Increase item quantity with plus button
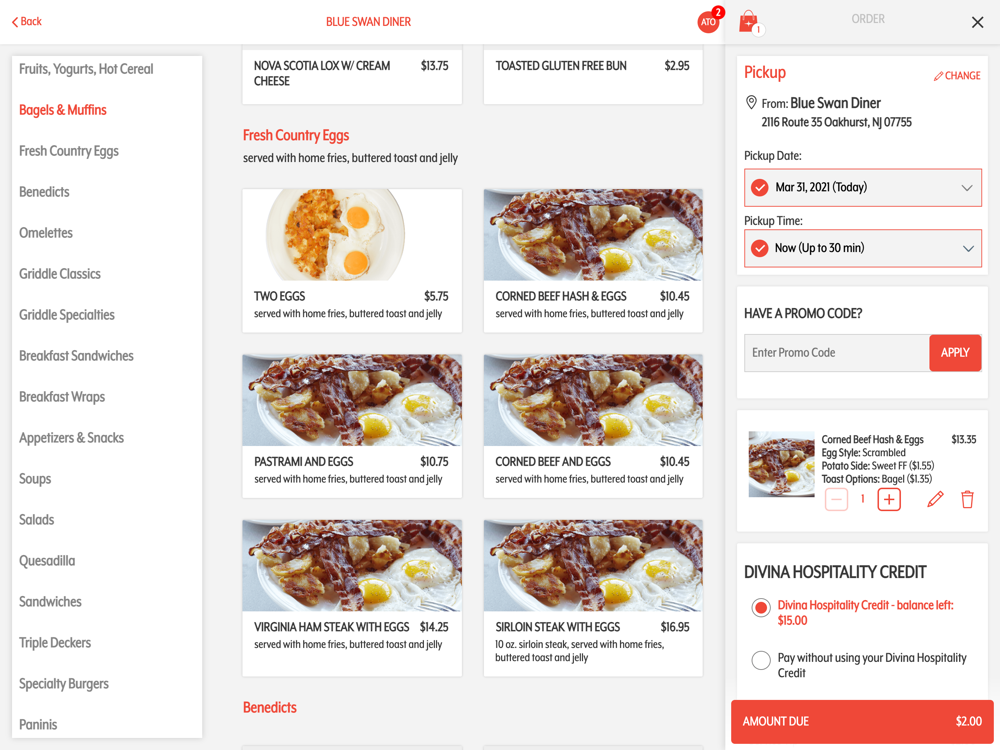The width and height of the screenshot is (1000, 750). point(889,499)
